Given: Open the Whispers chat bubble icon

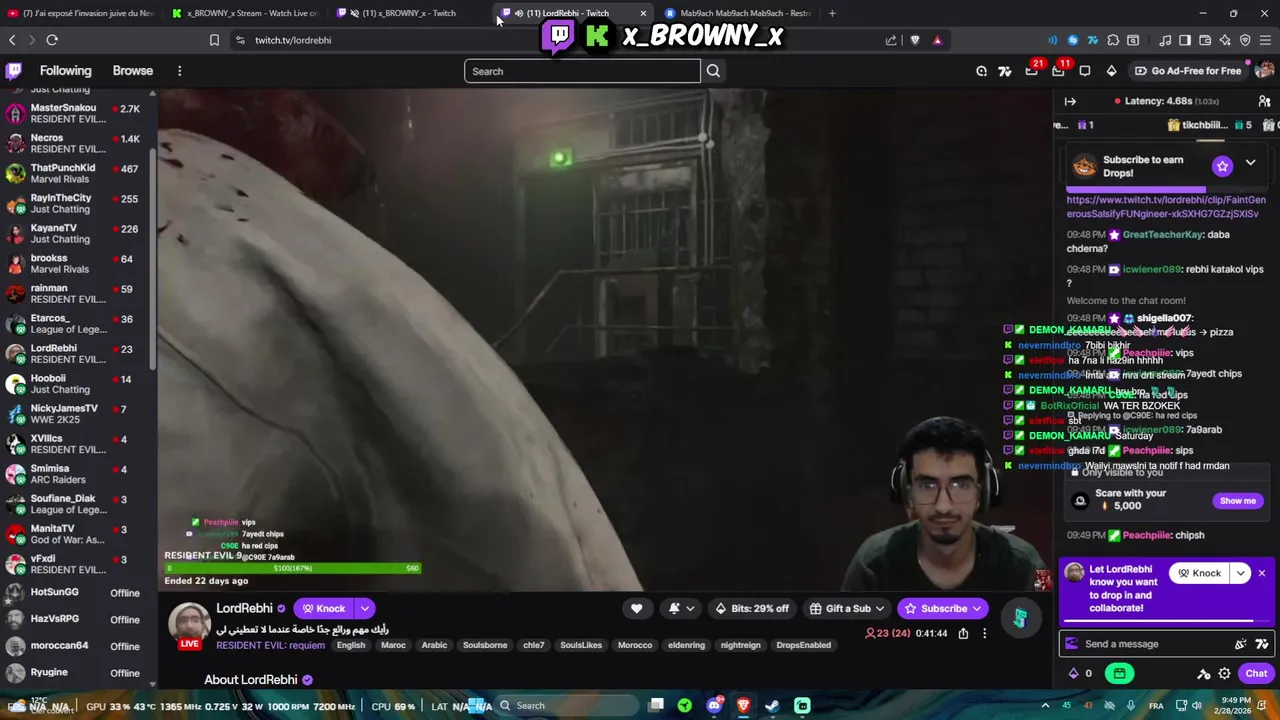Looking at the screenshot, I should coord(1085,71).
